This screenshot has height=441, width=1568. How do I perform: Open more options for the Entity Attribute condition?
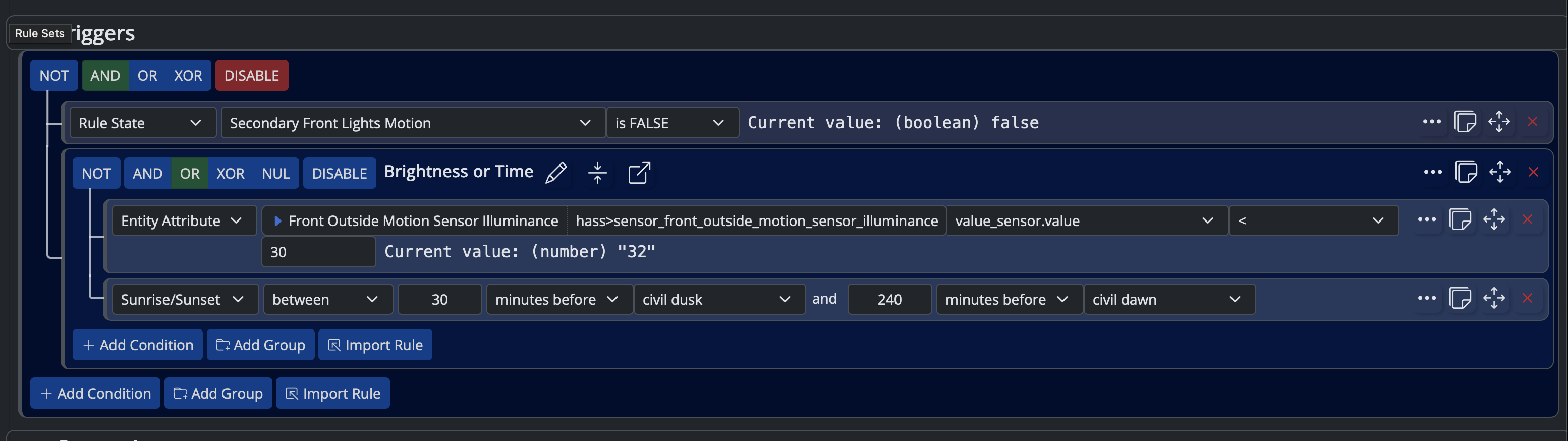pyautogui.click(x=1426, y=220)
